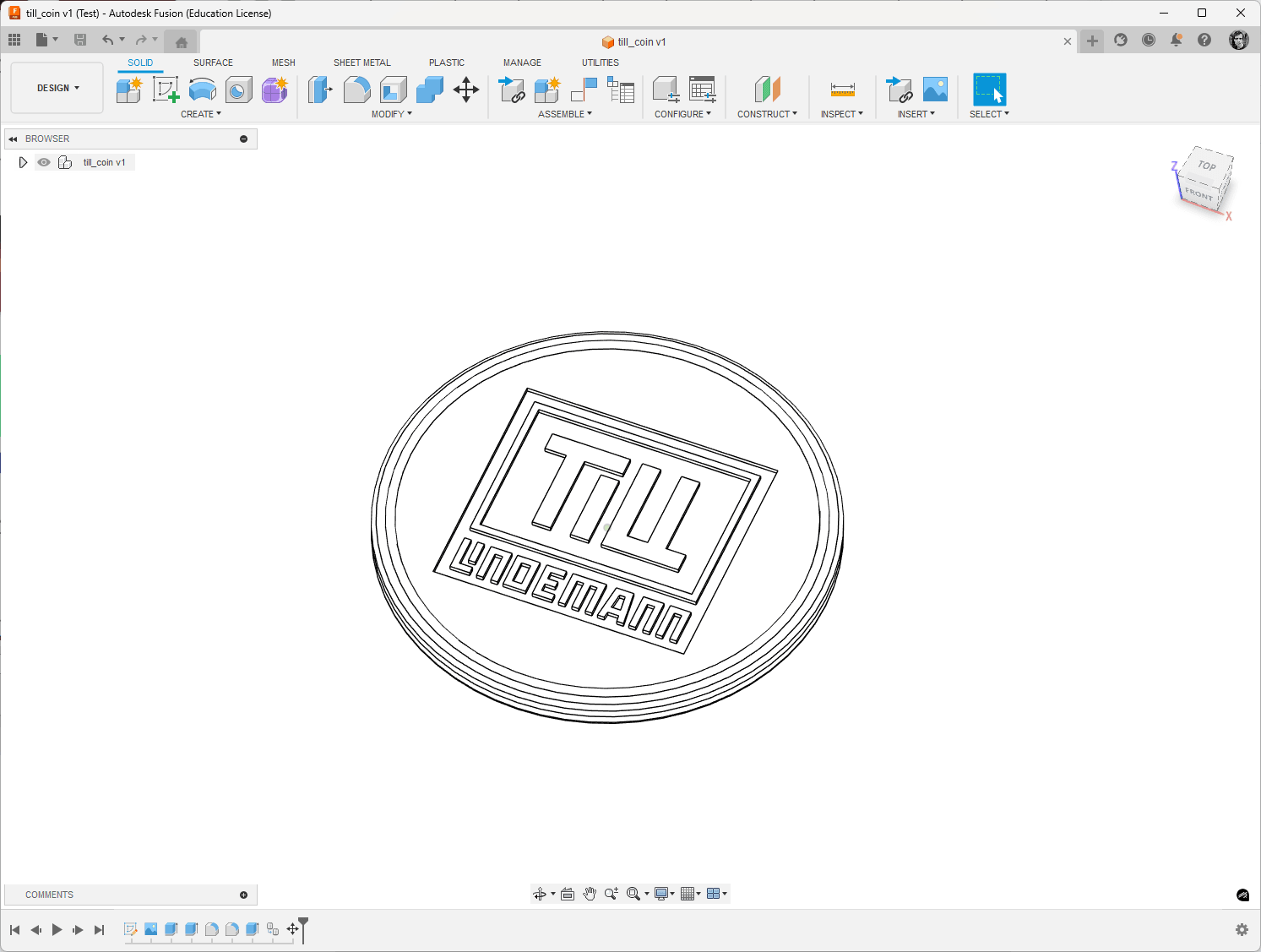Click Insert Component icon in Assemble

click(x=512, y=90)
